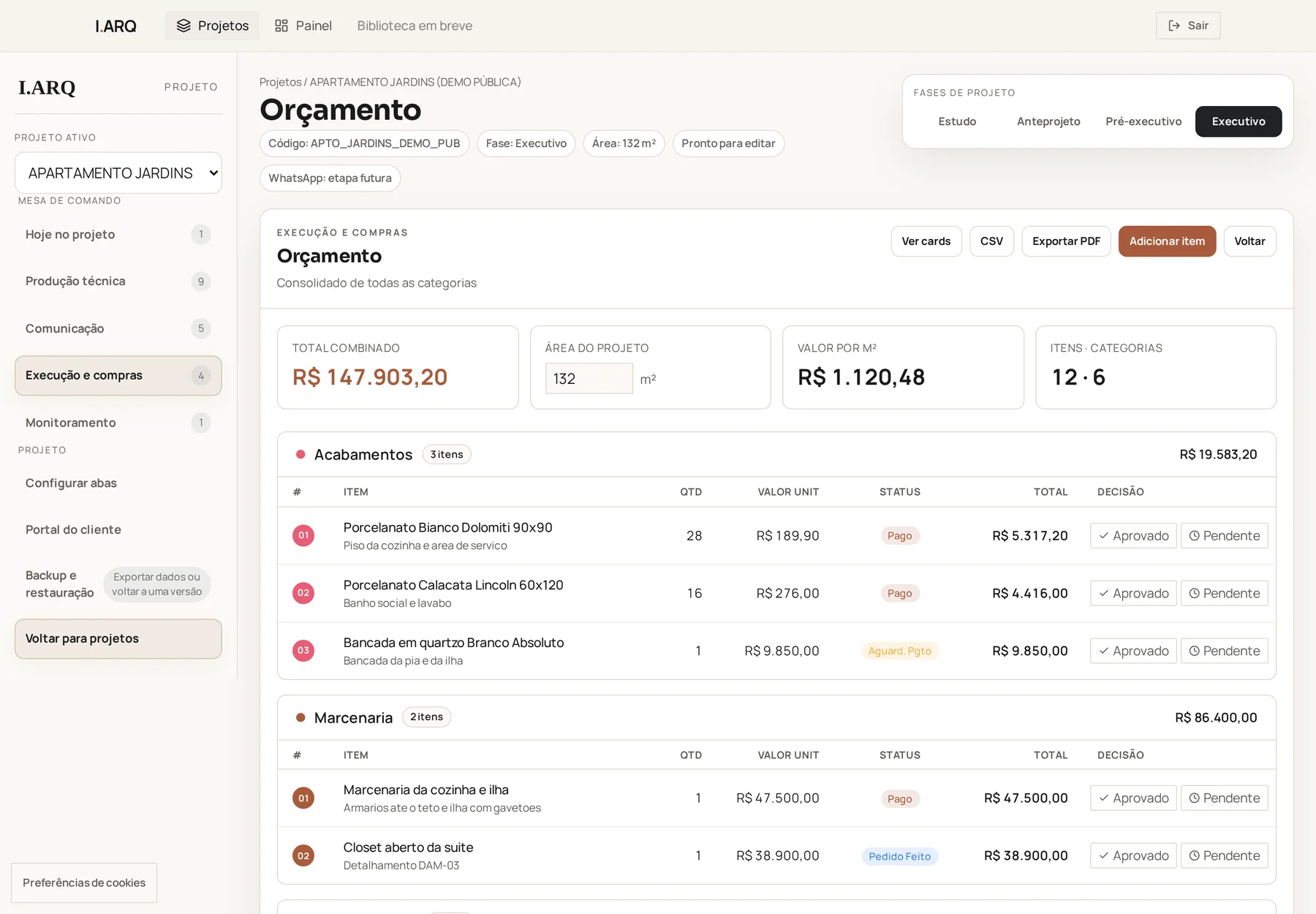Open Produção técnica section
This screenshot has height=914, width=1316.
(x=118, y=282)
